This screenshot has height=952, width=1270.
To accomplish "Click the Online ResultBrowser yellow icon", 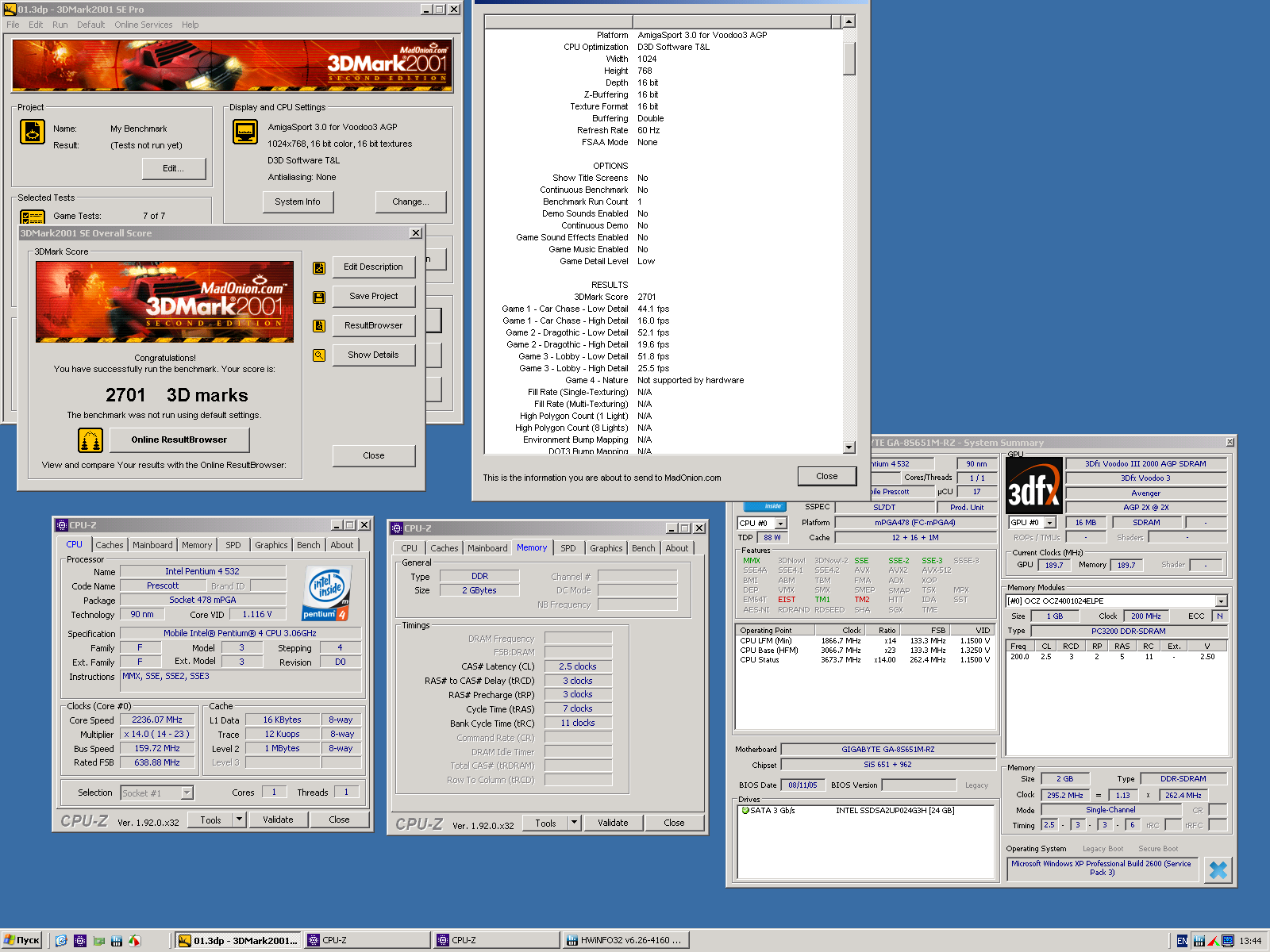I will coord(90,440).
